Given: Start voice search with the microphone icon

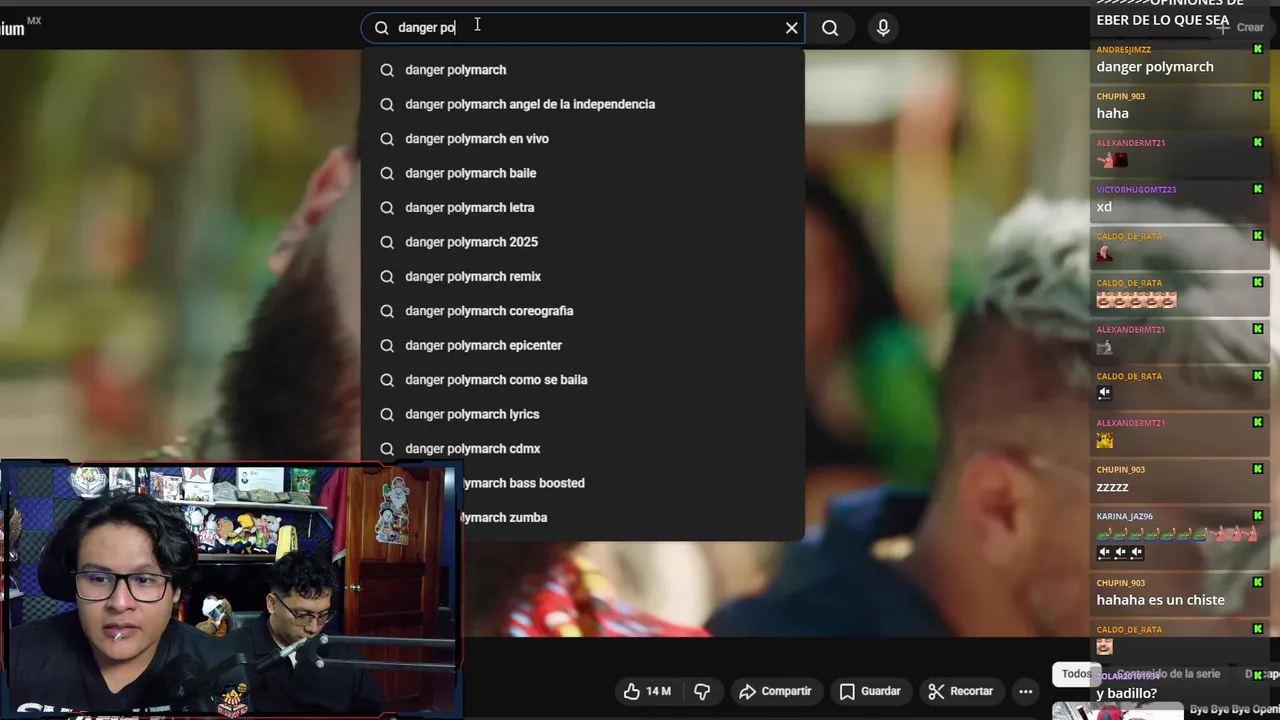Looking at the screenshot, I should point(883,28).
